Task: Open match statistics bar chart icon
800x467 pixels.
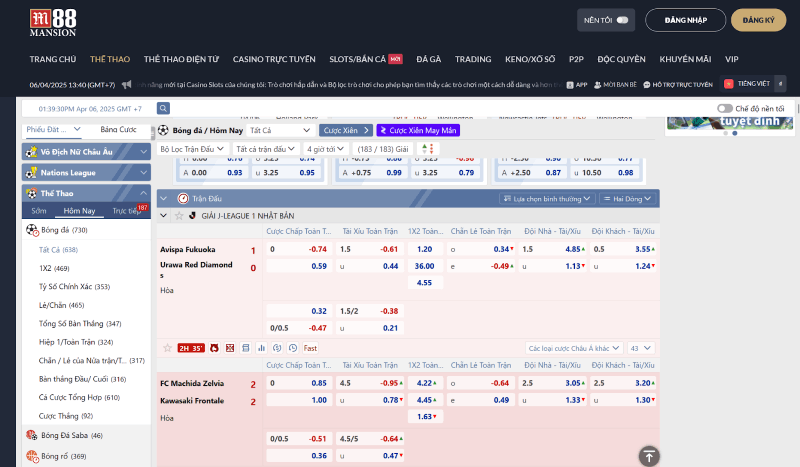Action: [262, 348]
